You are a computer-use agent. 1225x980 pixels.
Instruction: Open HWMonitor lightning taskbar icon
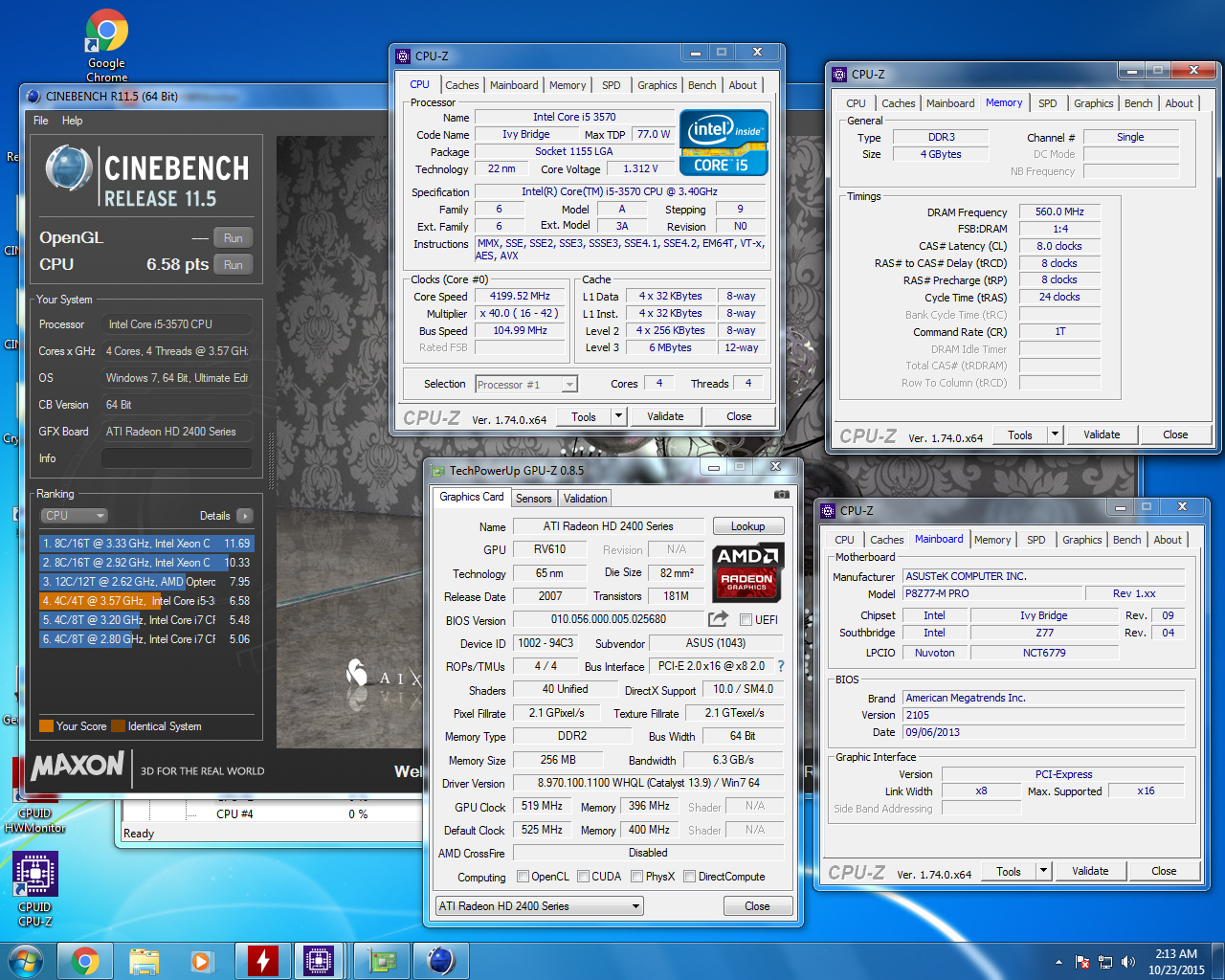click(261, 961)
